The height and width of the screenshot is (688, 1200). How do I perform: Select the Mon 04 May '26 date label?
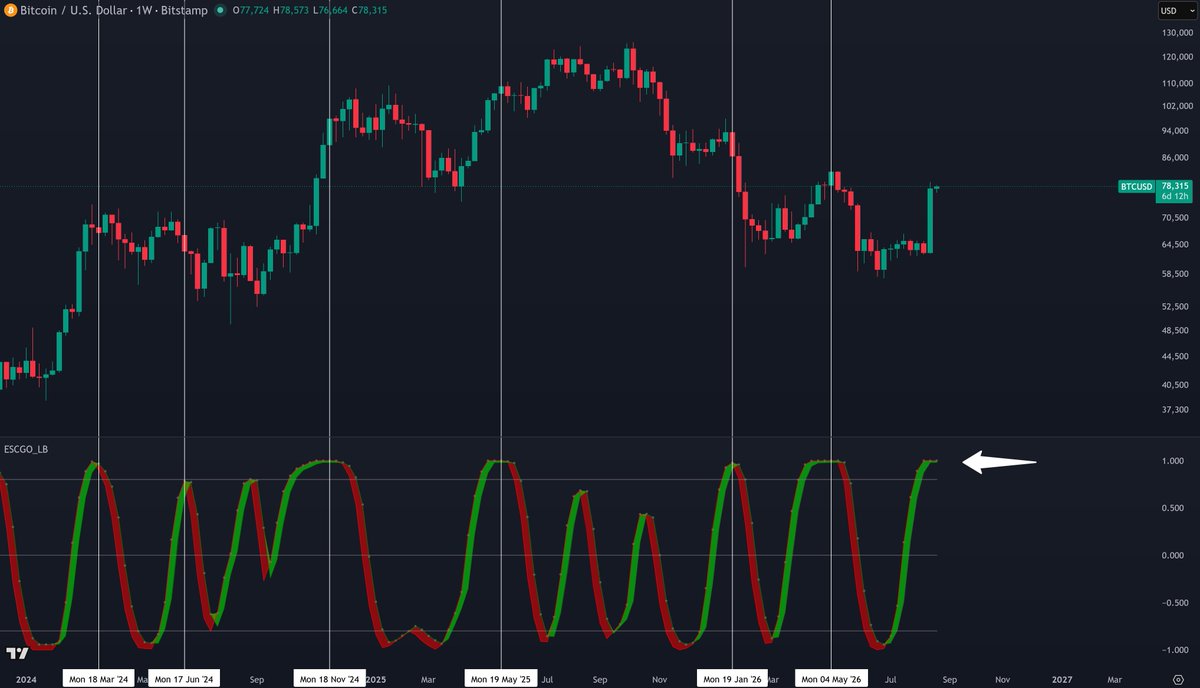pyautogui.click(x=831, y=679)
